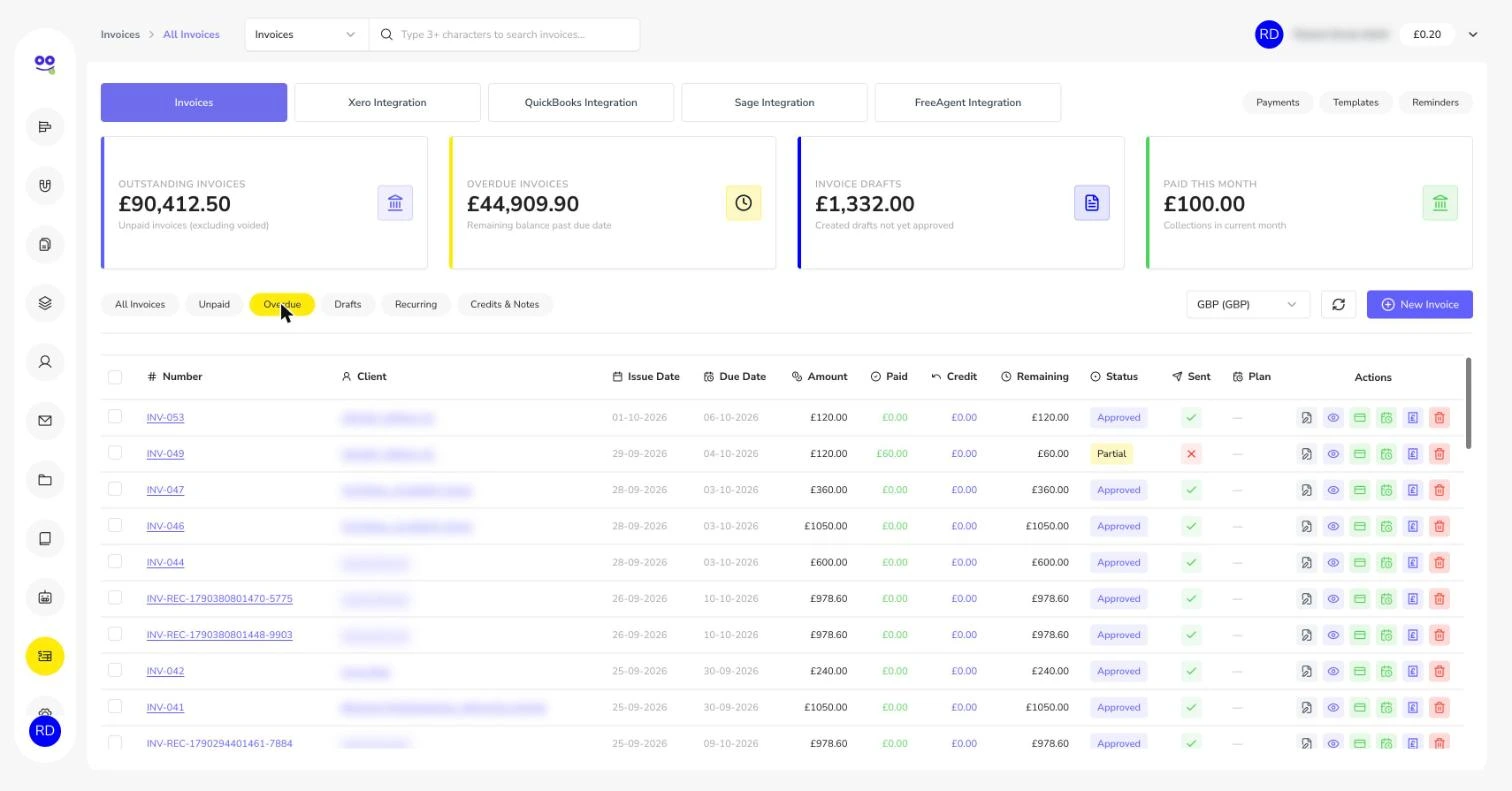
Task: Open the robot icon in the sidebar
Action: click(x=45, y=598)
